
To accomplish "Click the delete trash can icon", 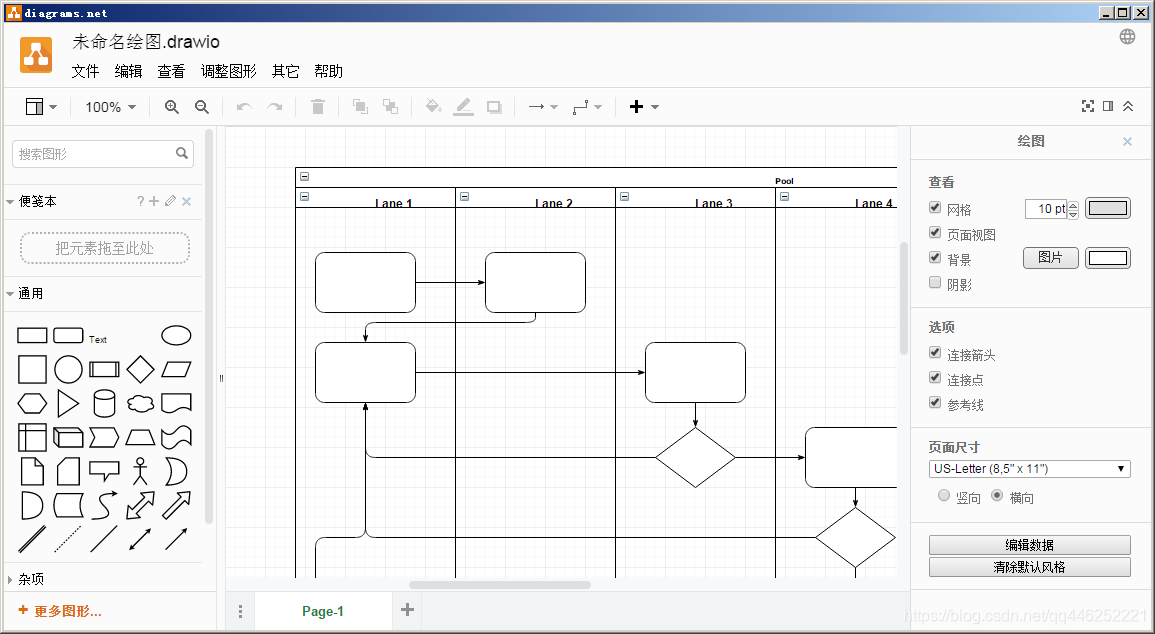I will (318, 107).
